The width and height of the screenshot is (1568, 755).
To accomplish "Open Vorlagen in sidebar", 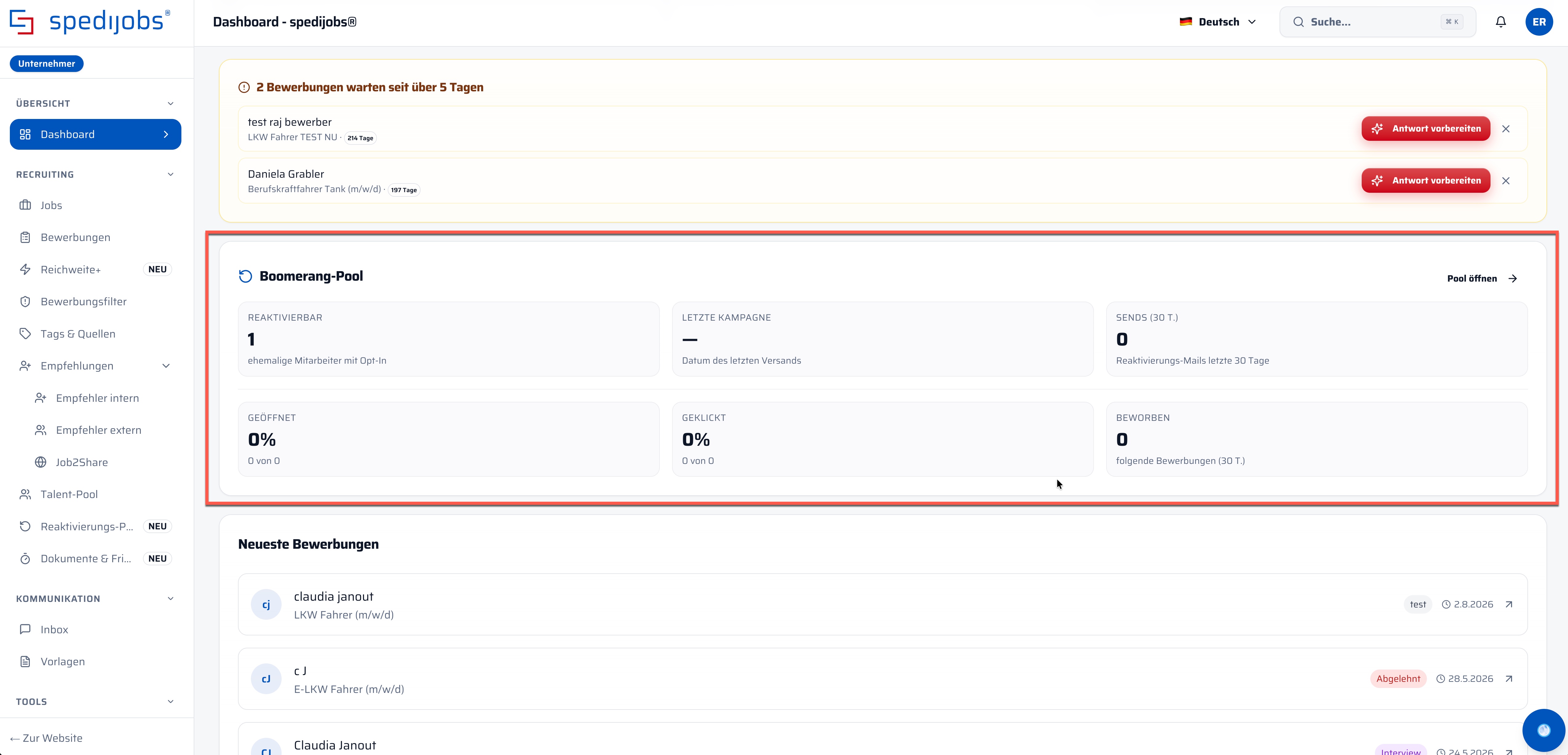I will point(96,662).
